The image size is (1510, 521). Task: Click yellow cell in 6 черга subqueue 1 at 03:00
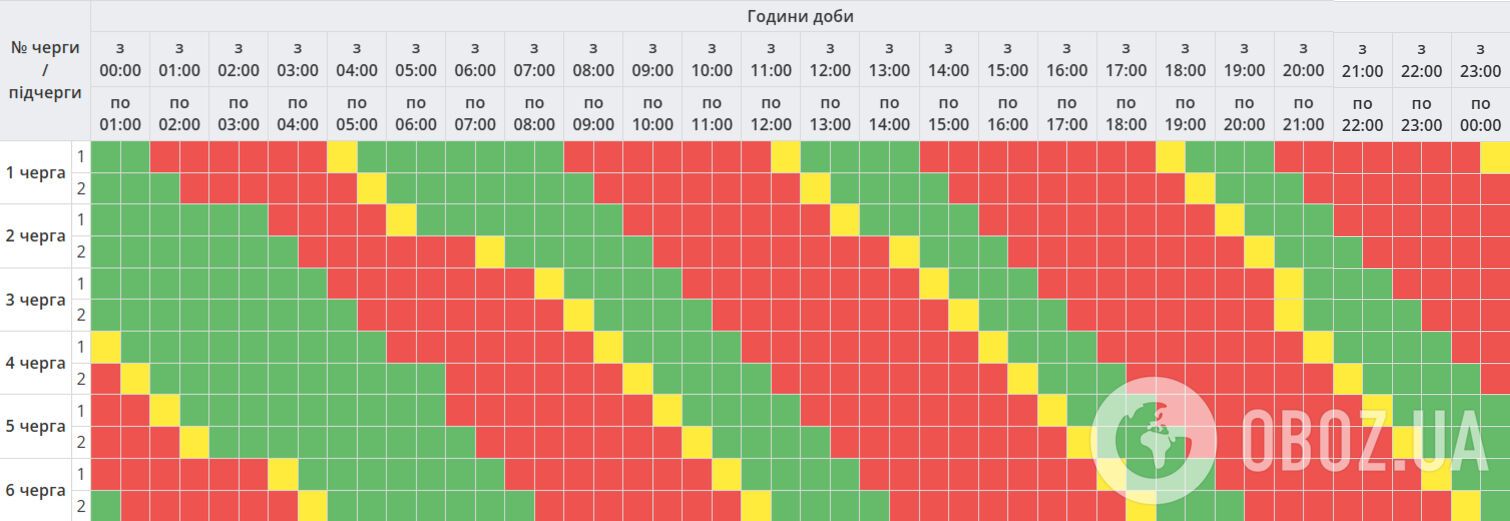(x=283, y=474)
